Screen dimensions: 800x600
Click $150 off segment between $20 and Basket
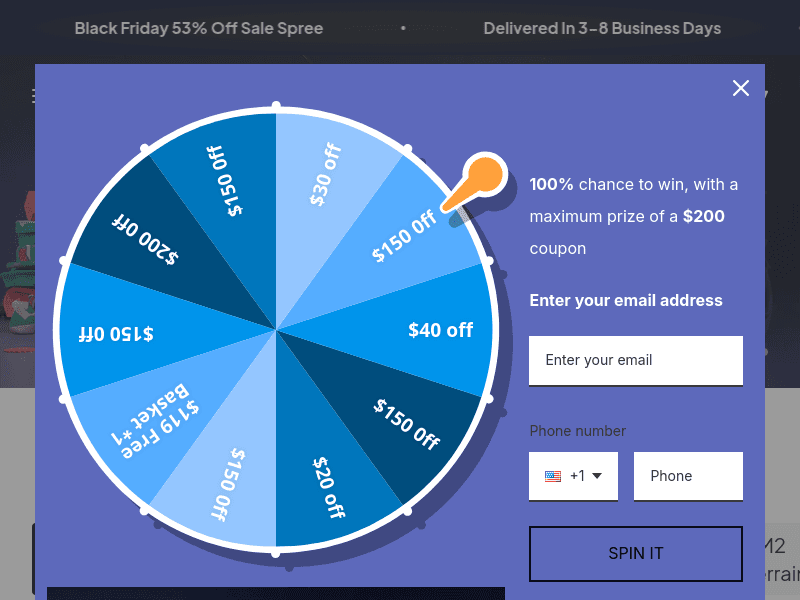pyautogui.click(x=228, y=485)
